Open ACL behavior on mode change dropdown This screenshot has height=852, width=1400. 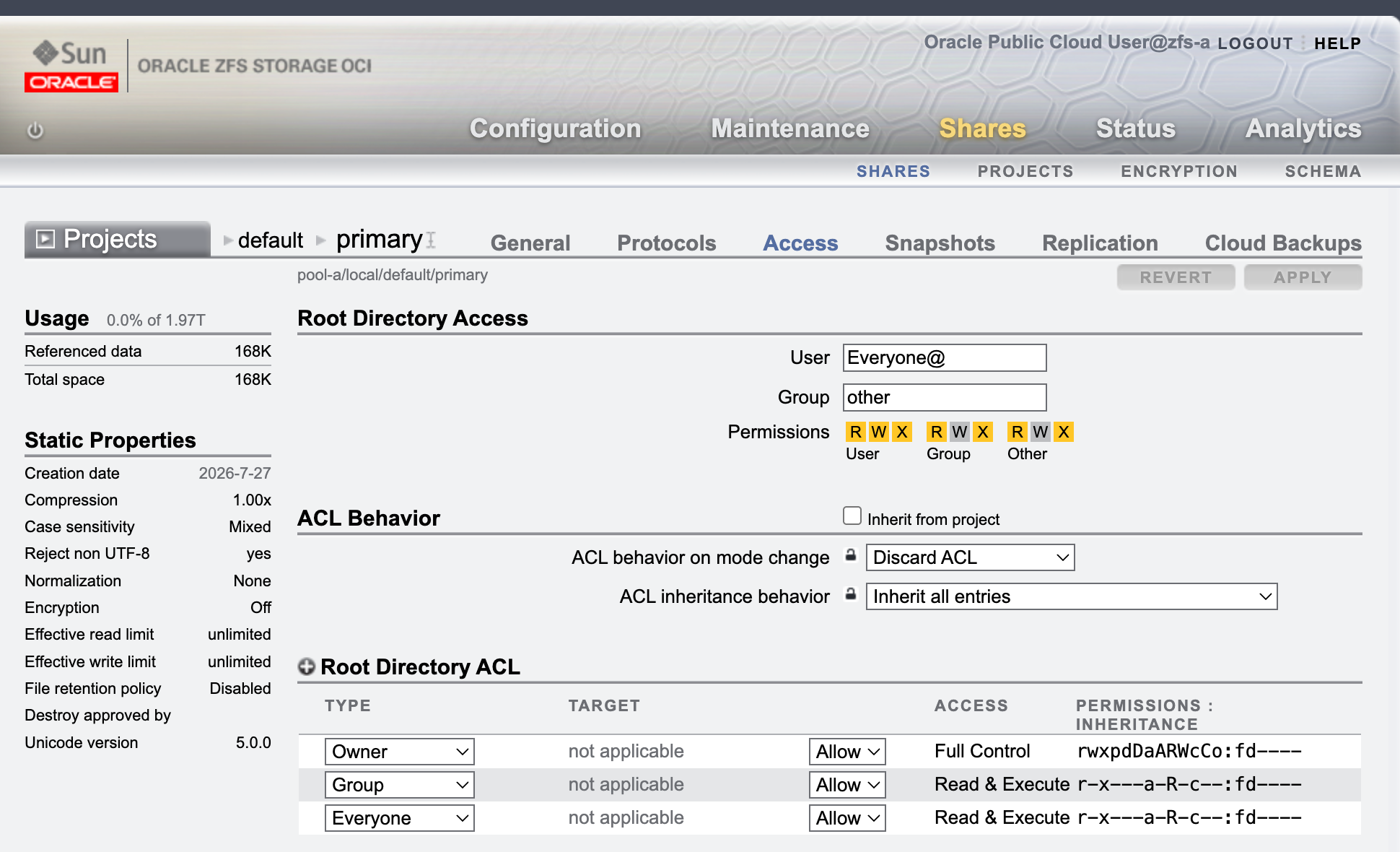coord(970,557)
